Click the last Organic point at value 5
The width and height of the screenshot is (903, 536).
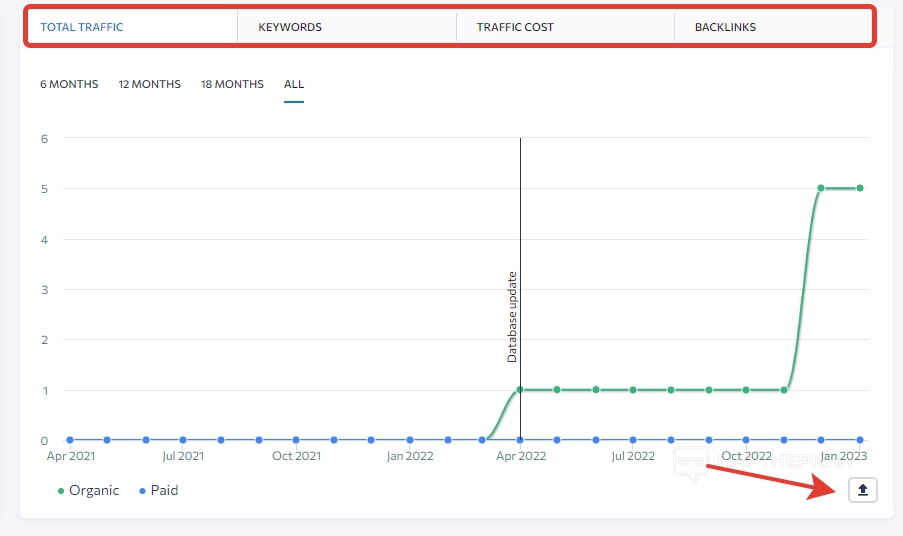(859, 188)
